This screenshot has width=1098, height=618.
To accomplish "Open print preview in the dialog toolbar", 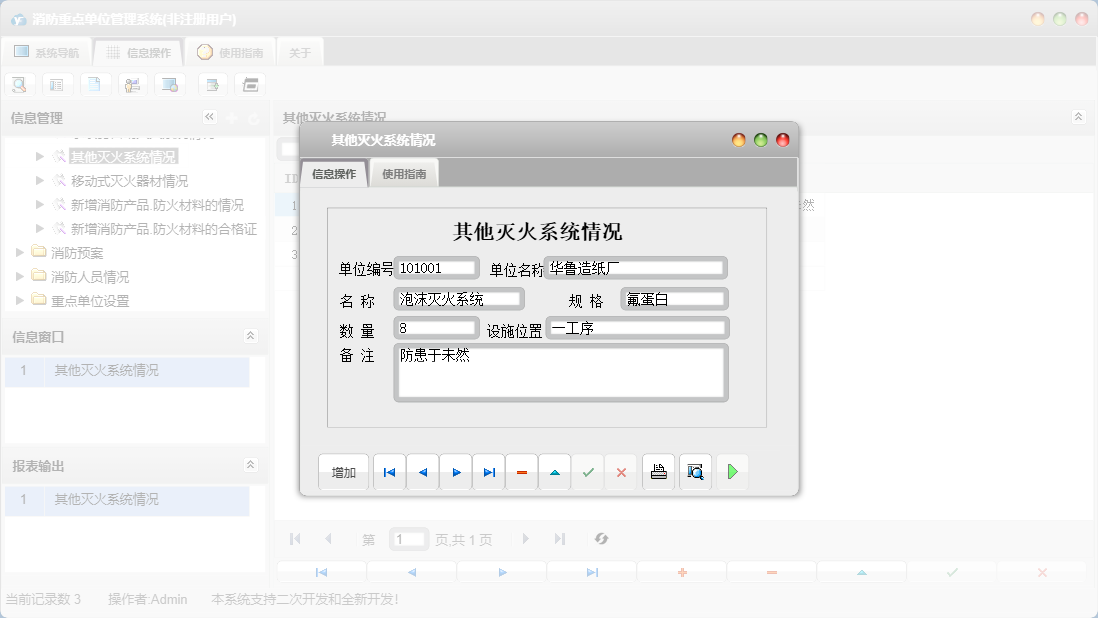I will coord(695,471).
